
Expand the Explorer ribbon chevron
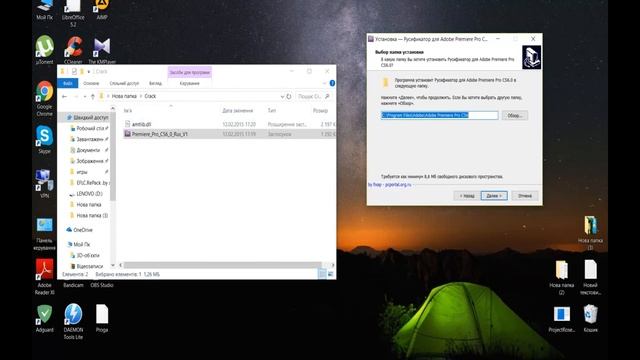tap(324, 83)
